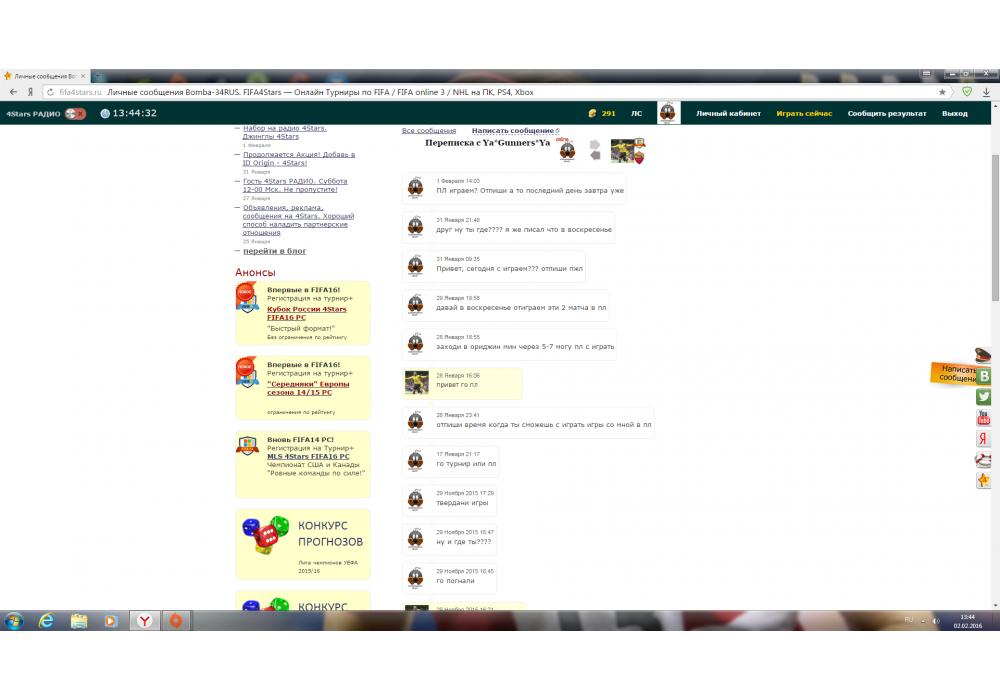This screenshot has height=700, width=1000.
Task: Open the blog link Набор на радио 4Stars
Action: pos(284,132)
